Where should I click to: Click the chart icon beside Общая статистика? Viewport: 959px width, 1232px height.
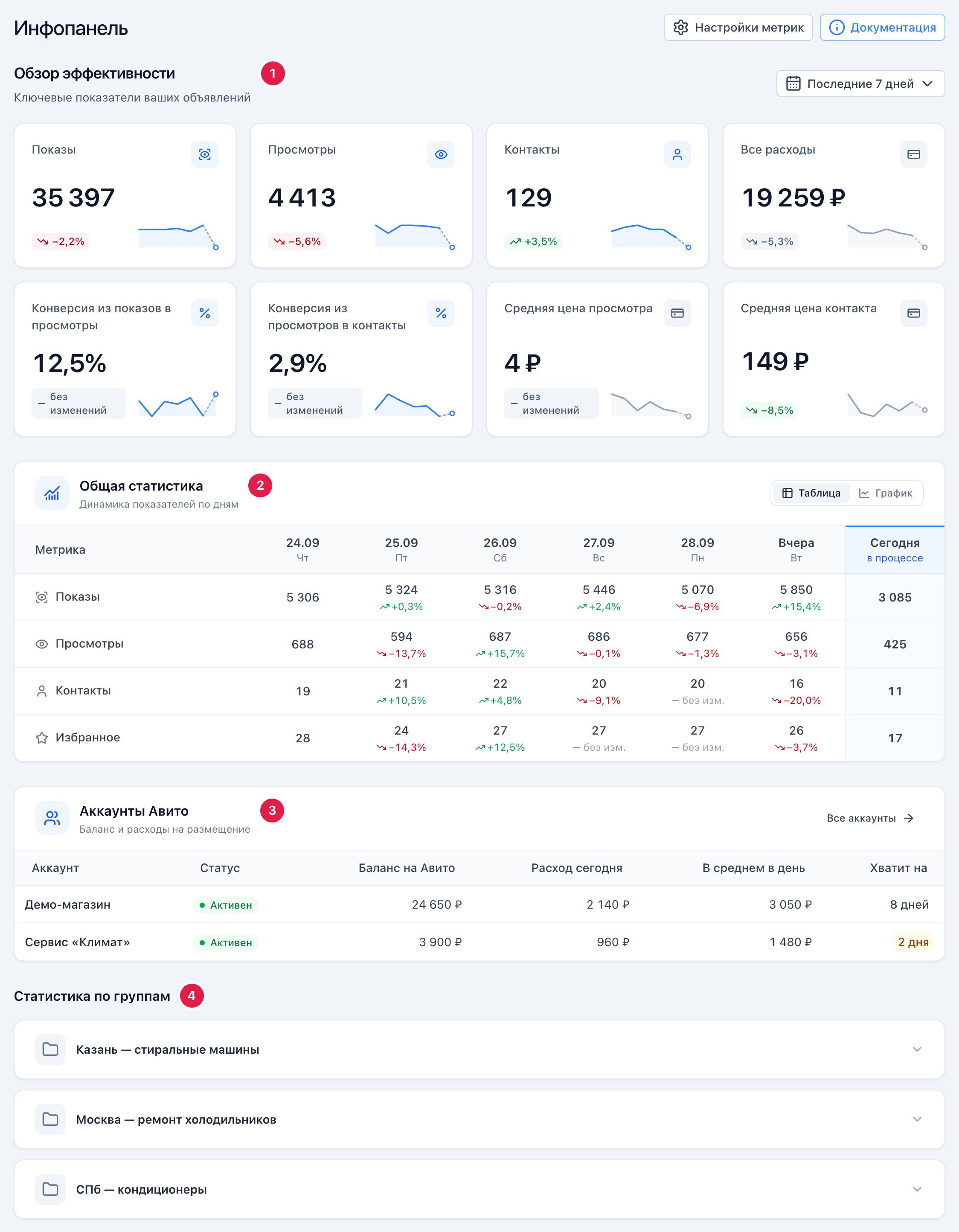click(x=52, y=494)
